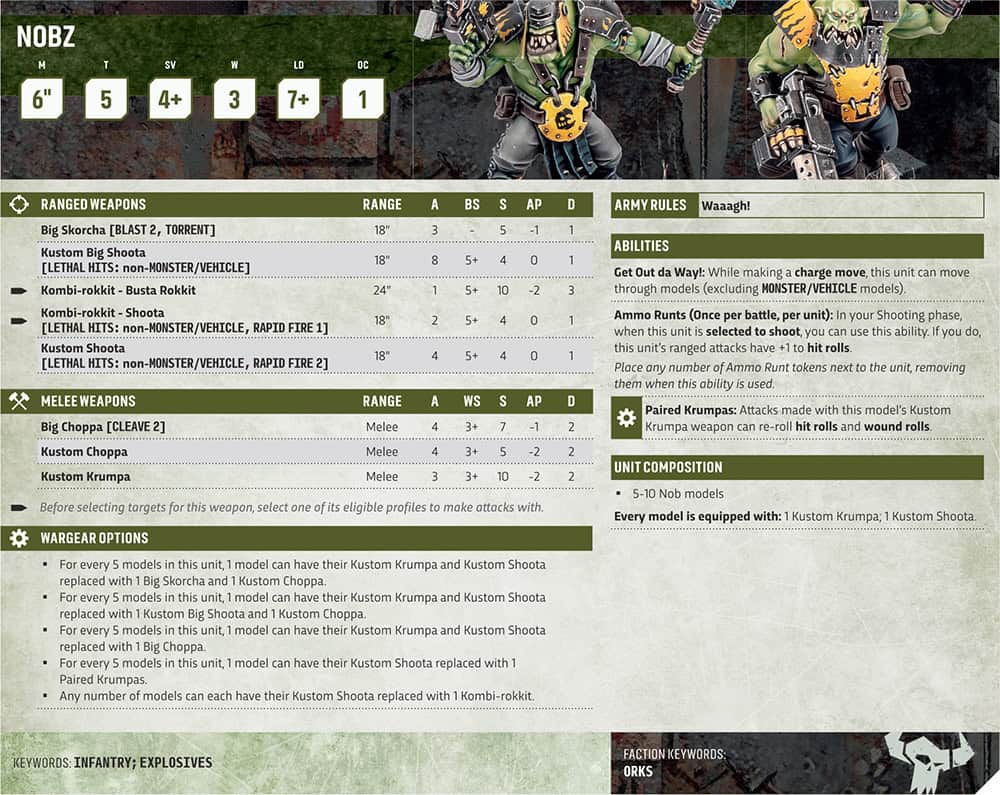This screenshot has width=1000, height=795.
Task: Click the ranged weapons crosshair icon
Action: coord(18,205)
